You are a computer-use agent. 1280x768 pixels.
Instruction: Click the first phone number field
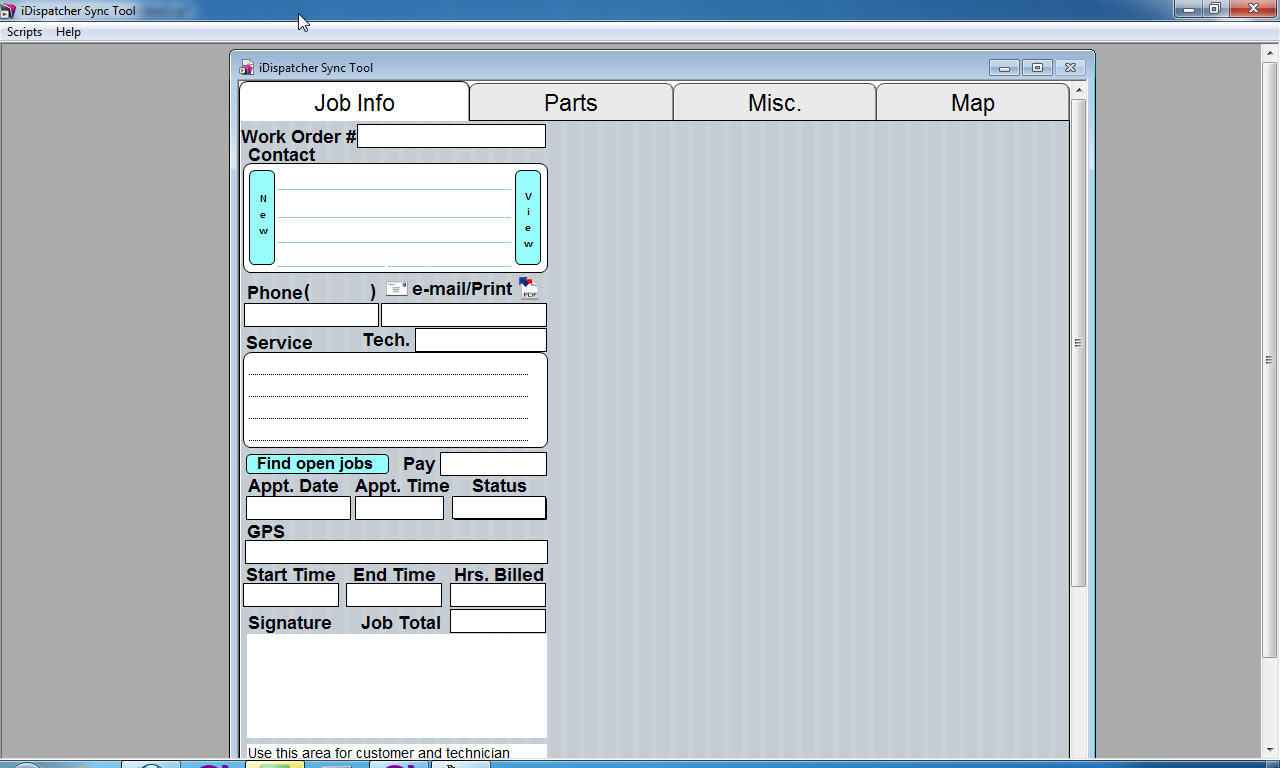[311, 315]
